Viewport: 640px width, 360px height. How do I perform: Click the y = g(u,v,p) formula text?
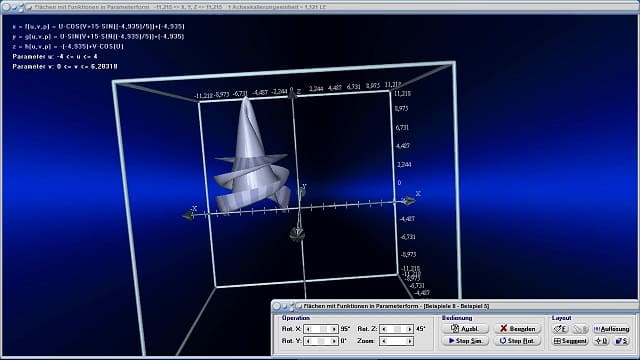click(x=98, y=36)
